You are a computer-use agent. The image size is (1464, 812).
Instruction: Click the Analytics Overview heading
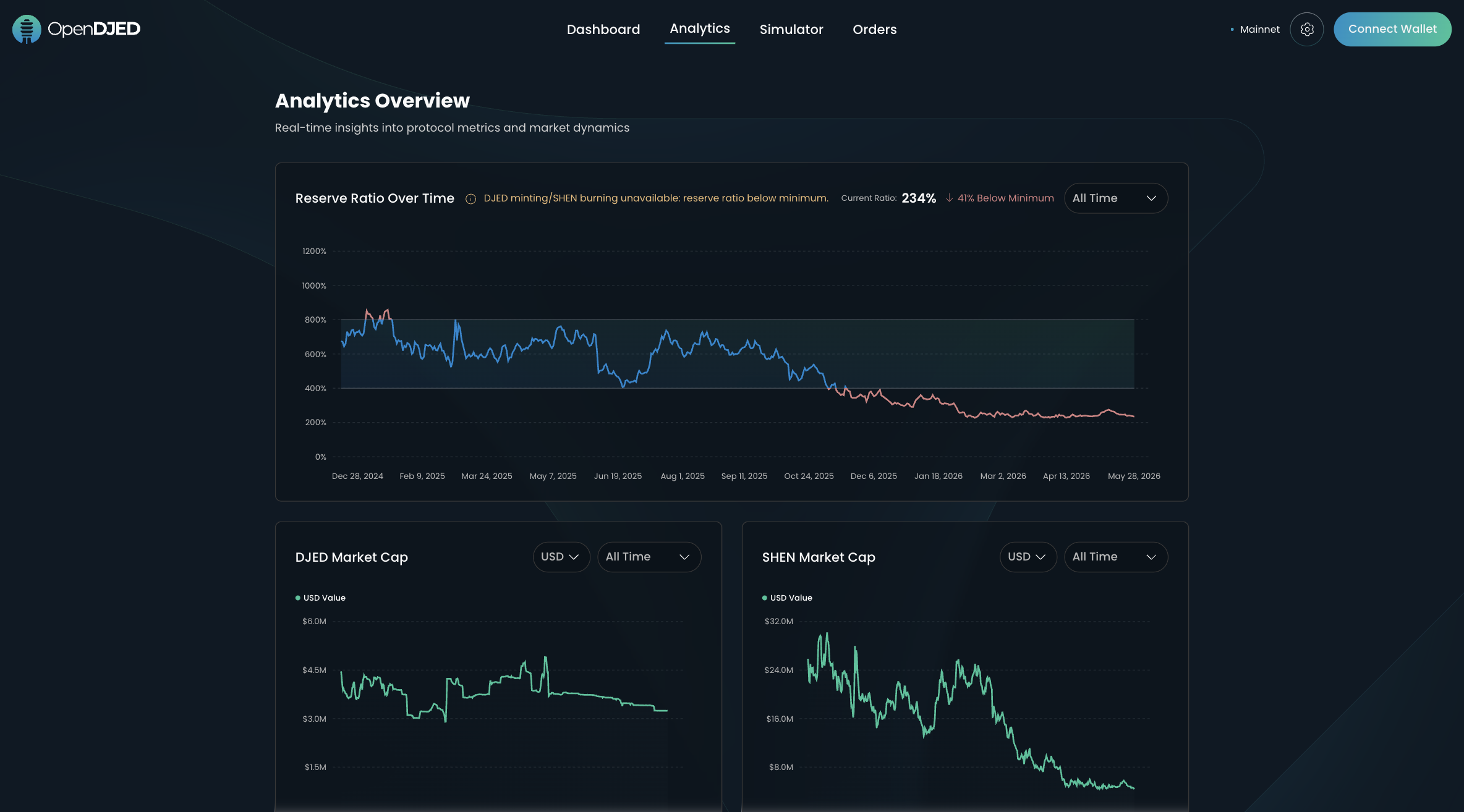click(372, 100)
